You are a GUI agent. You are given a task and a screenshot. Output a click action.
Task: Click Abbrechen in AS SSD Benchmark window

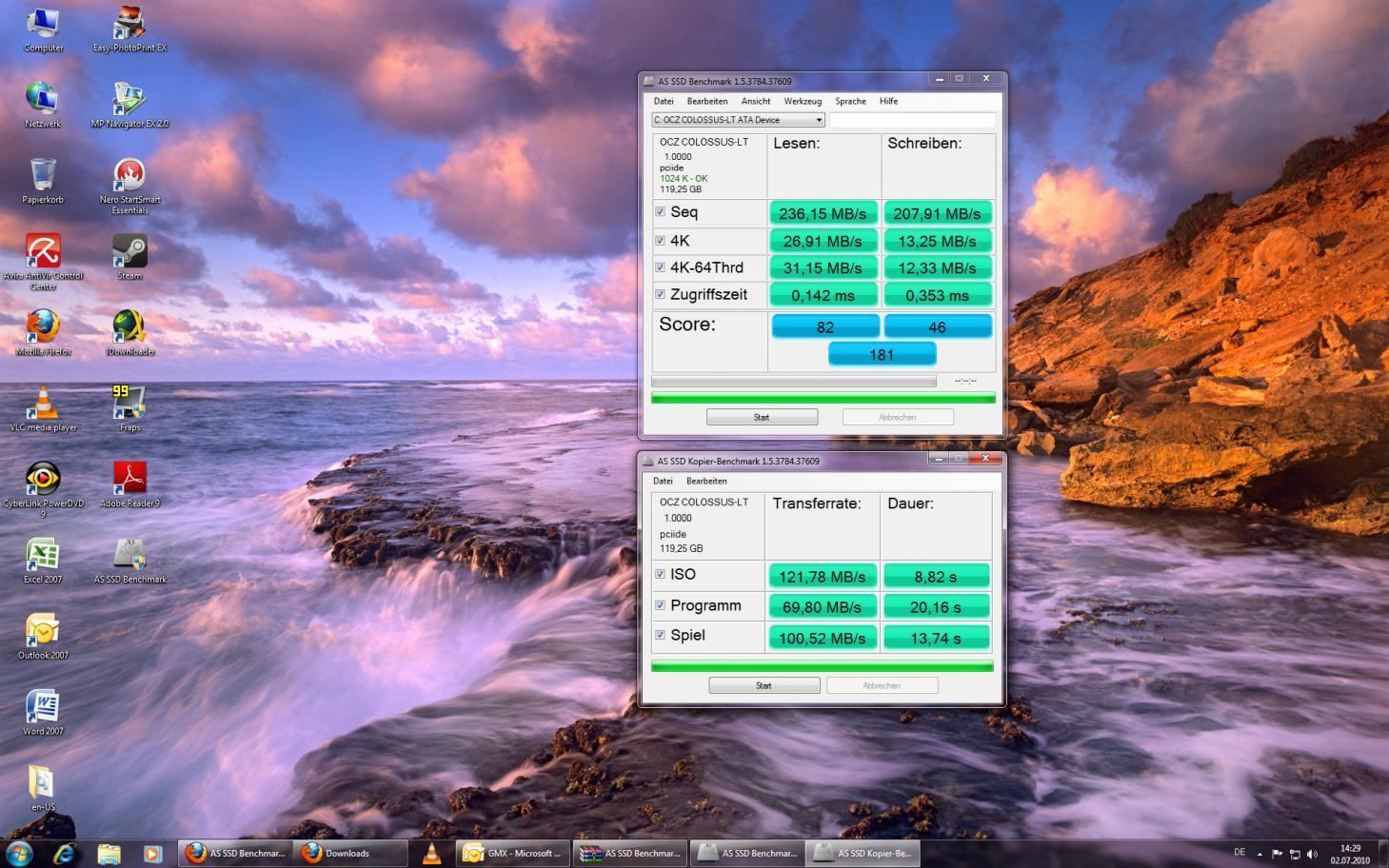pyautogui.click(x=898, y=417)
